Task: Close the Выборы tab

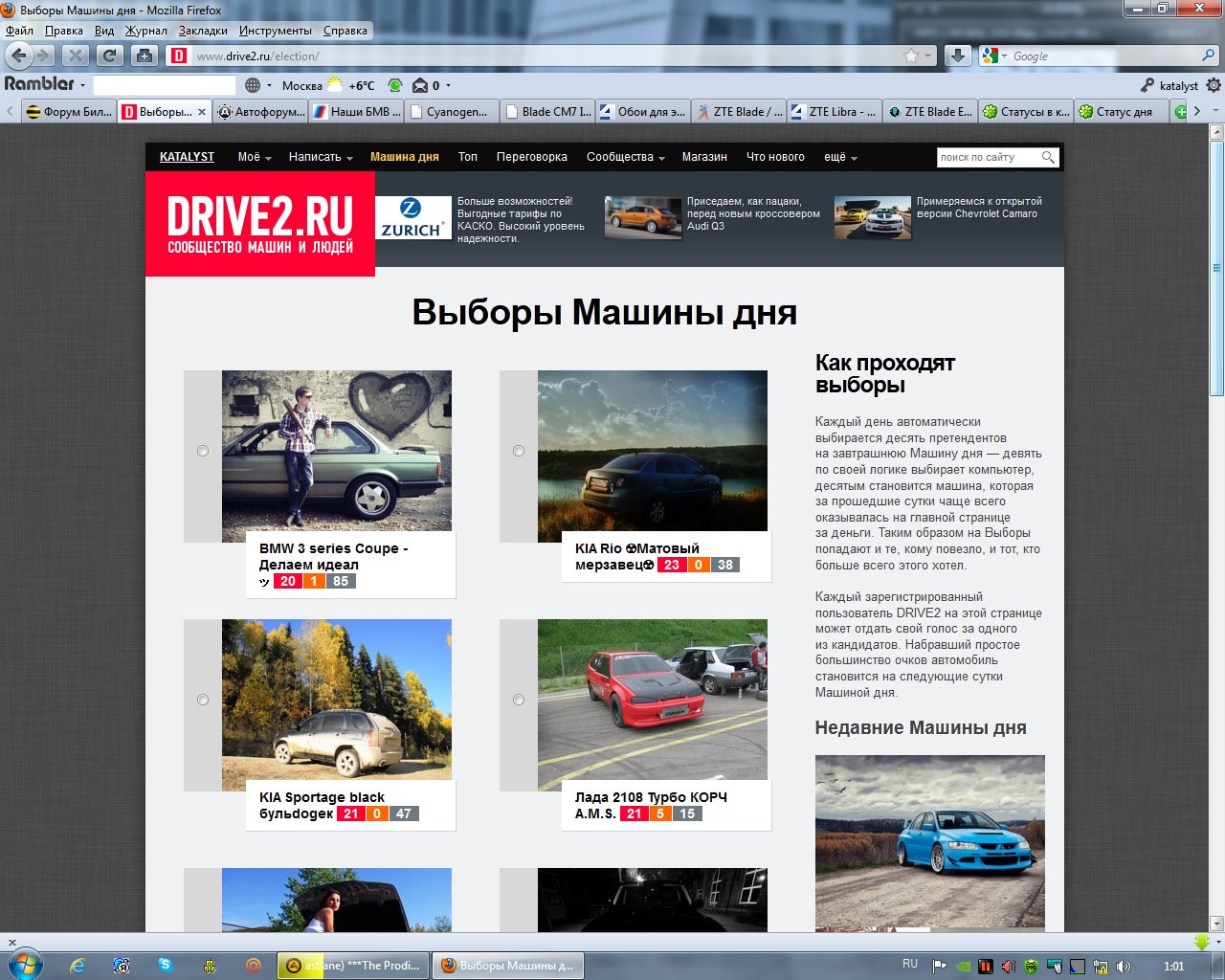Action: tap(202, 112)
